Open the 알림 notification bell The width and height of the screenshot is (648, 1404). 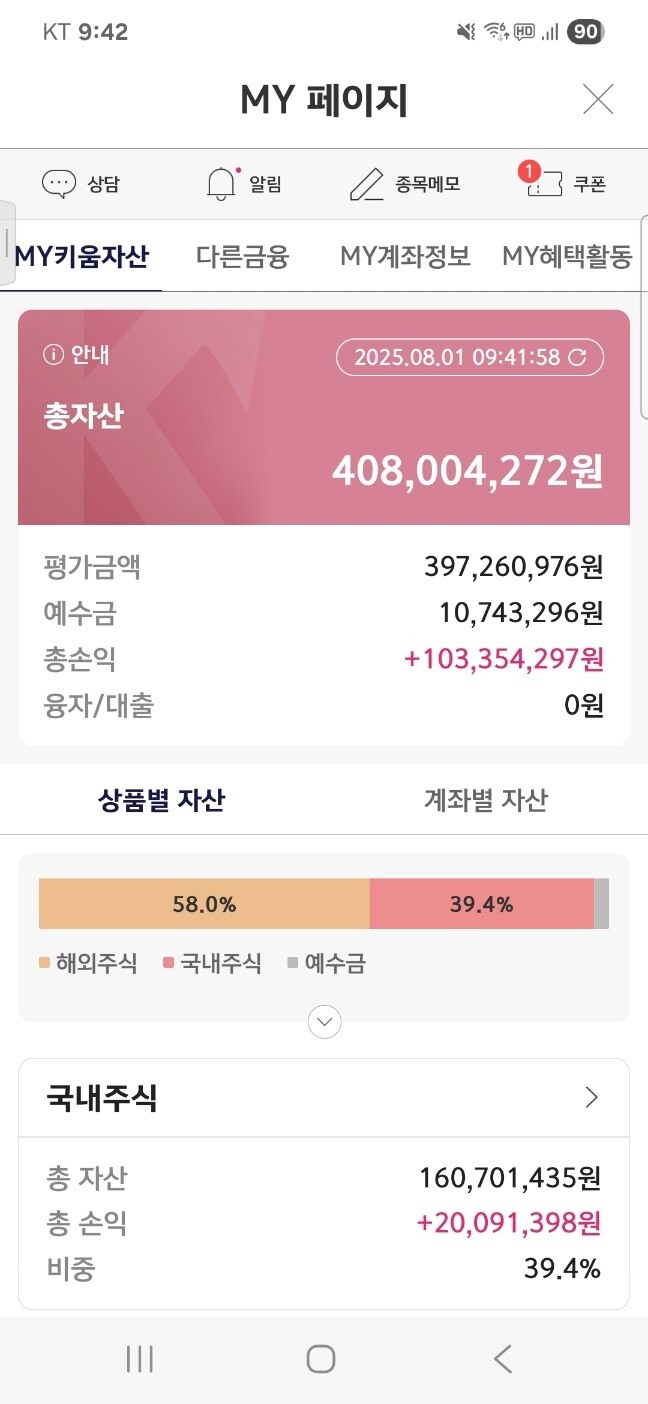point(218,183)
